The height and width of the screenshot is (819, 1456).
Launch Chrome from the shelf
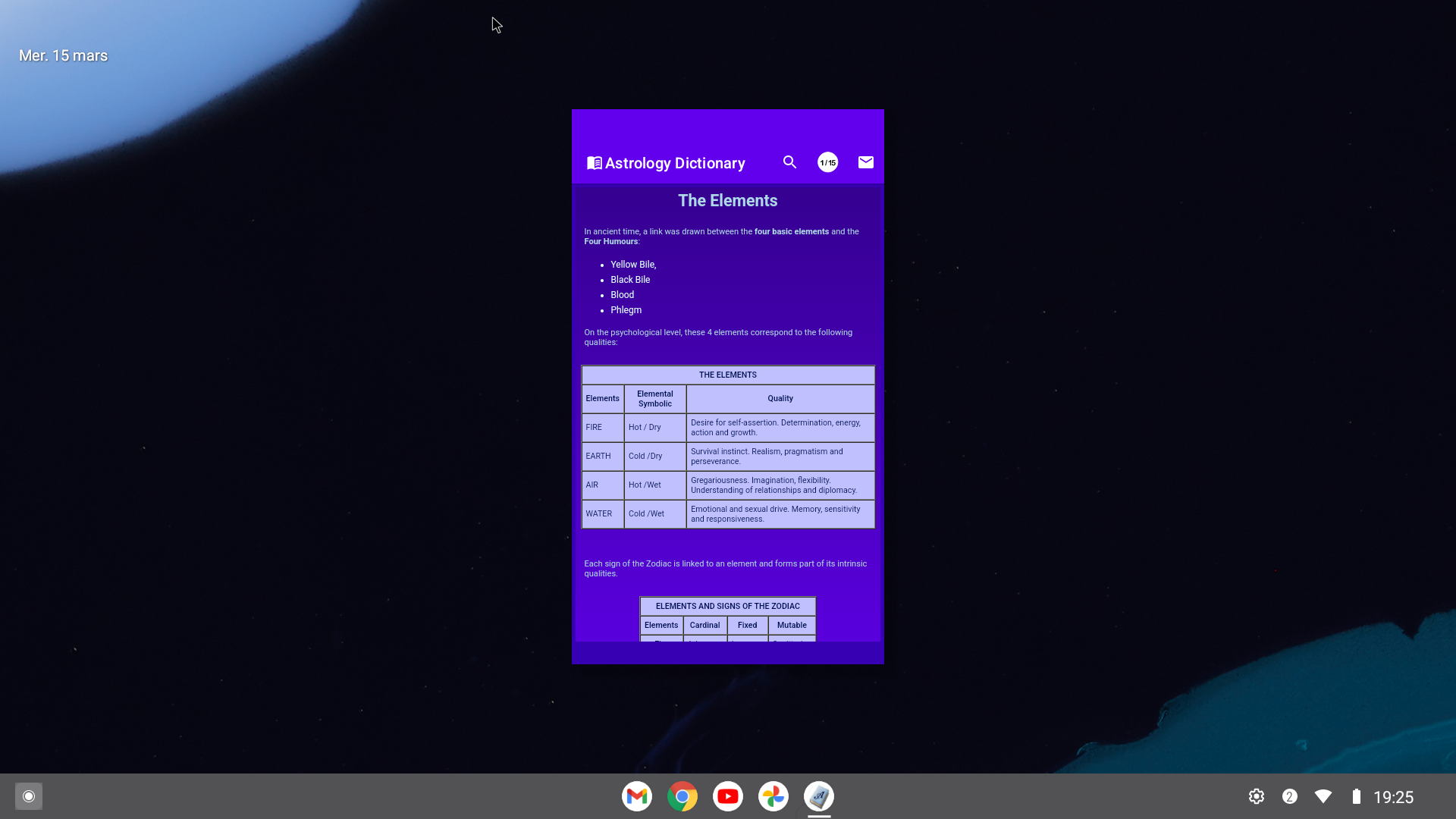pos(682,796)
